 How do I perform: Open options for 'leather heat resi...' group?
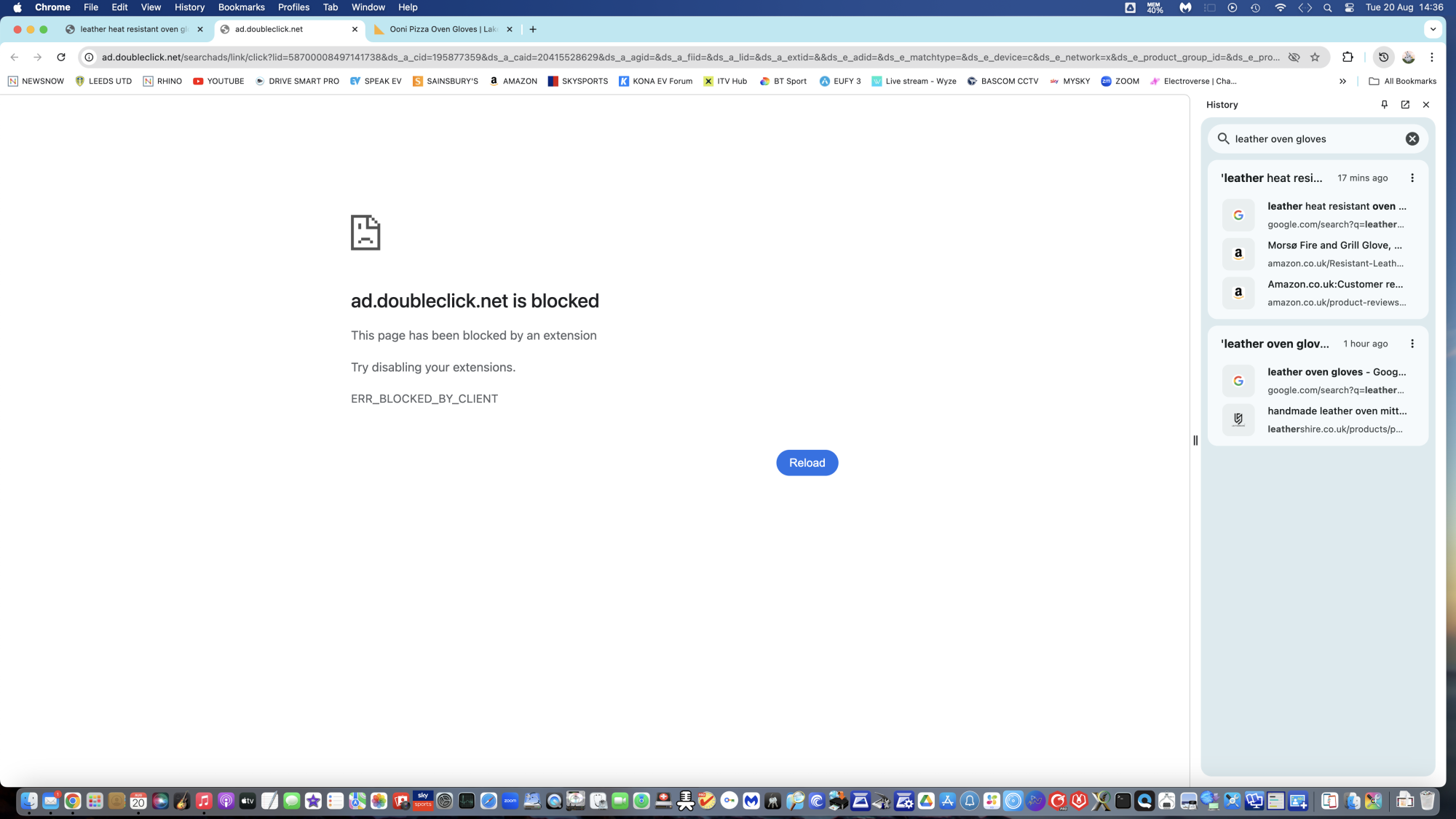coord(1412,178)
